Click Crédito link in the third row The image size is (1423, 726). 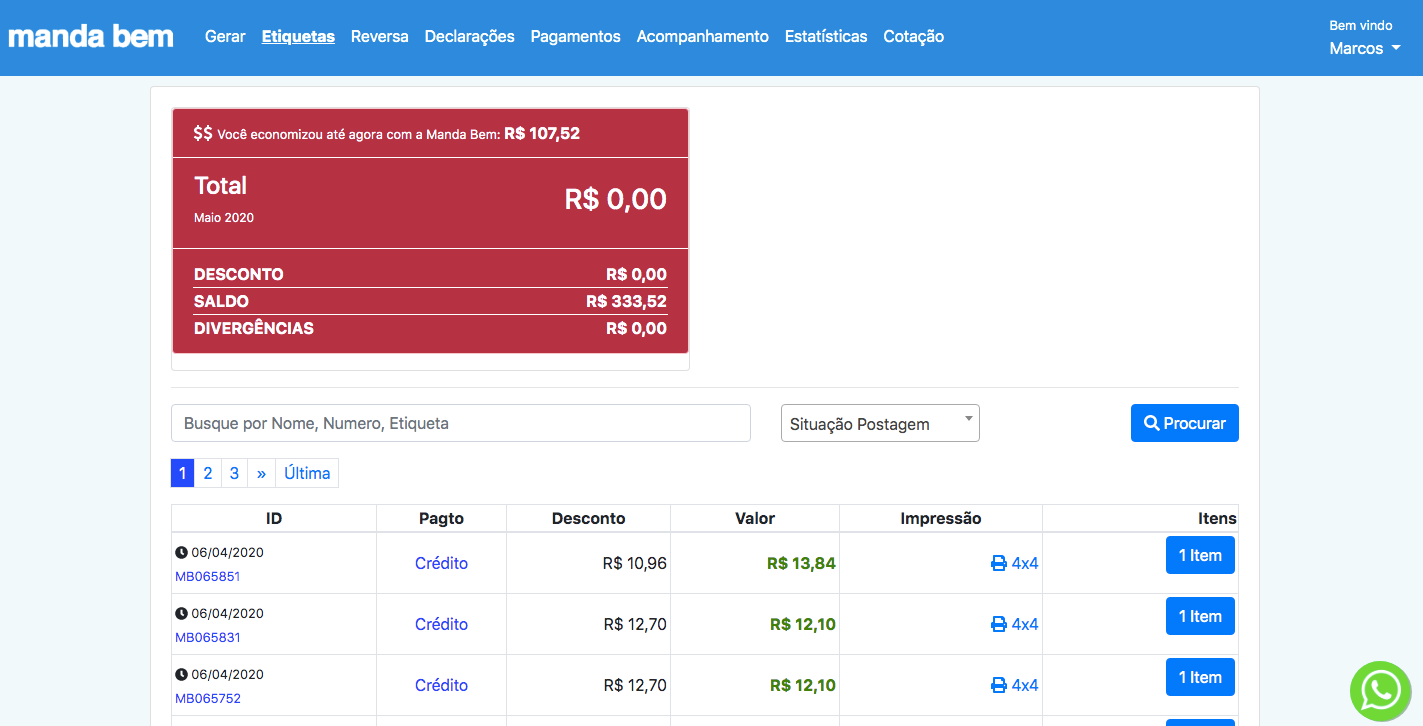441,686
